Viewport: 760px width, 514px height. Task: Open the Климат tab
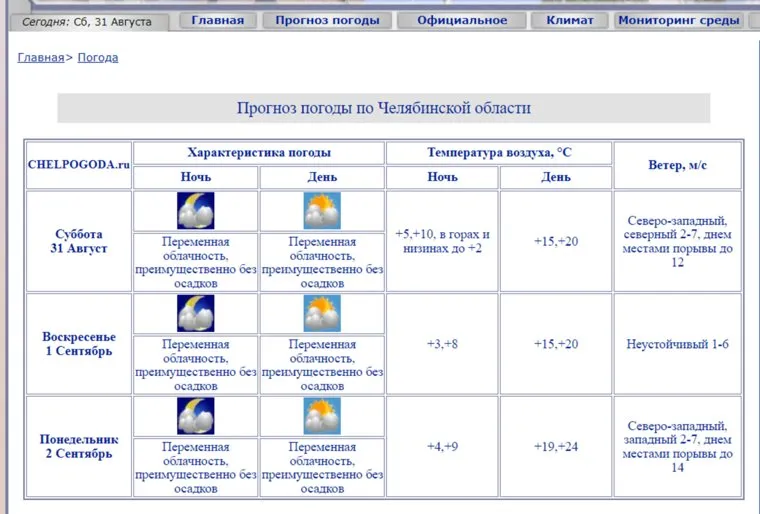point(569,20)
